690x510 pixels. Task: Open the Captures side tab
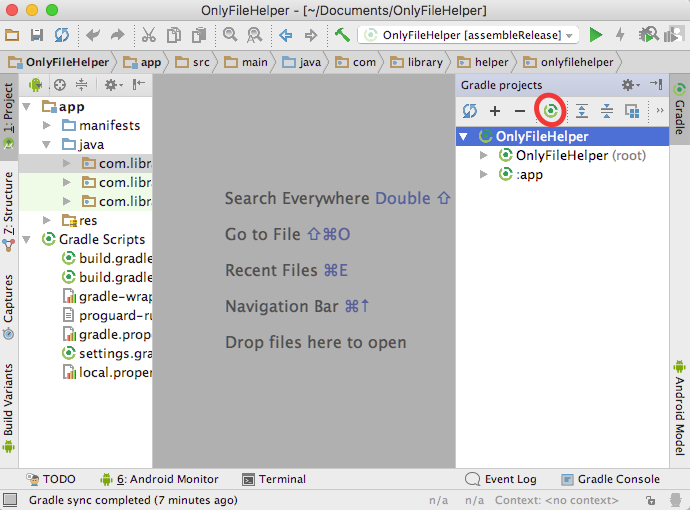pyautogui.click(x=9, y=307)
